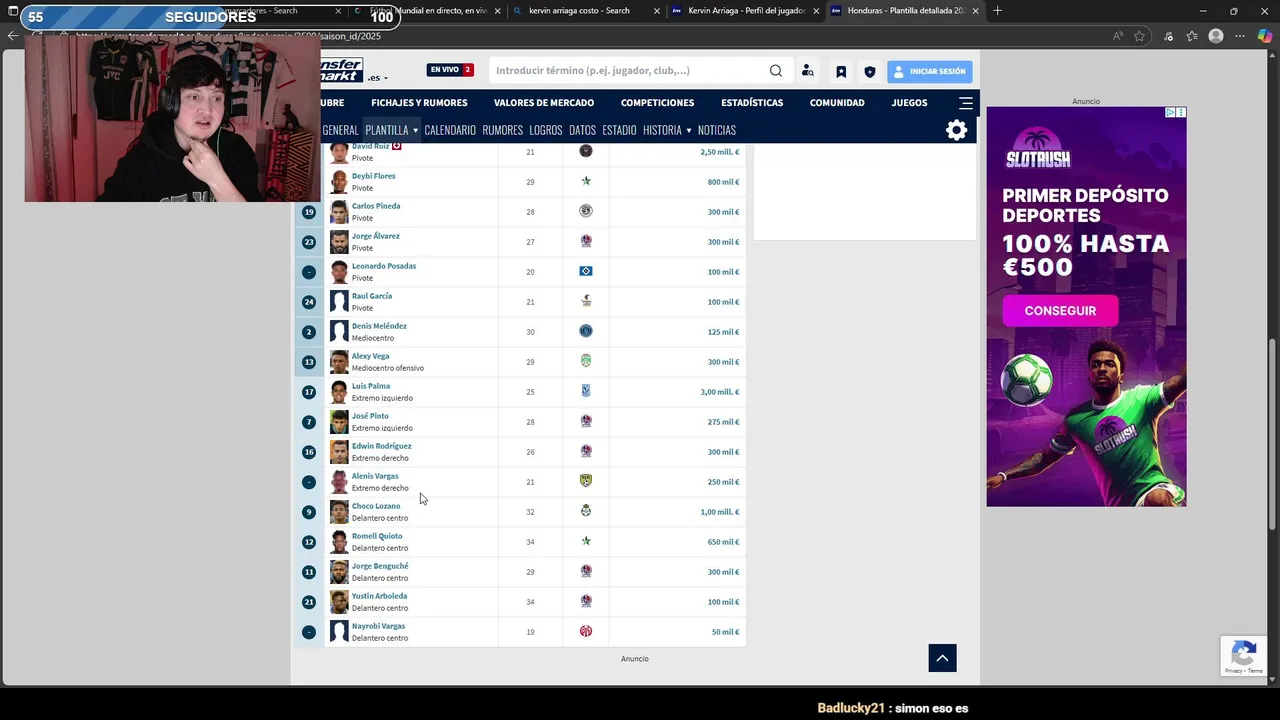Open the bookmark watchlist icon in header
The image size is (1280, 720).
coord(841,72)
